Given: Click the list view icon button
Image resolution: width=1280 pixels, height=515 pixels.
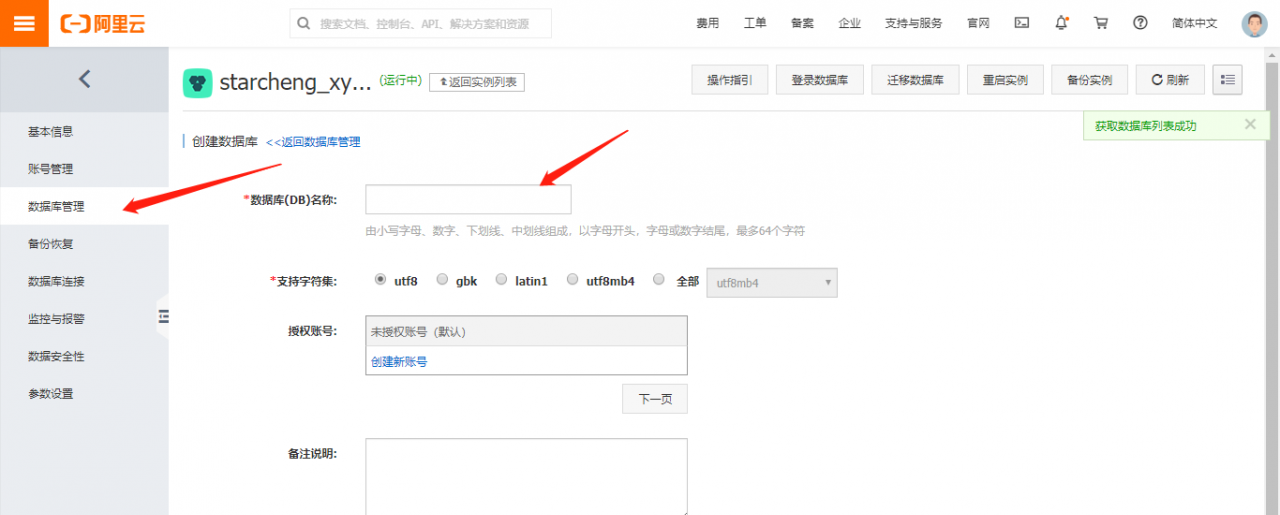Looking at the screenshot, I should coord(1227,80).
